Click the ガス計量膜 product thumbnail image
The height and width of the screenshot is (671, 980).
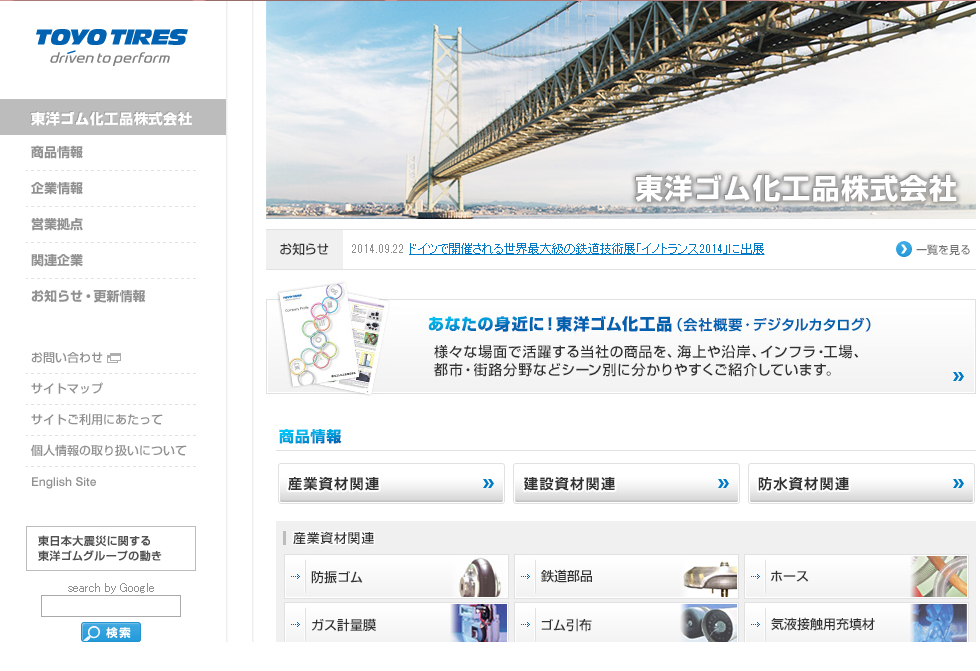pos(479,623)
